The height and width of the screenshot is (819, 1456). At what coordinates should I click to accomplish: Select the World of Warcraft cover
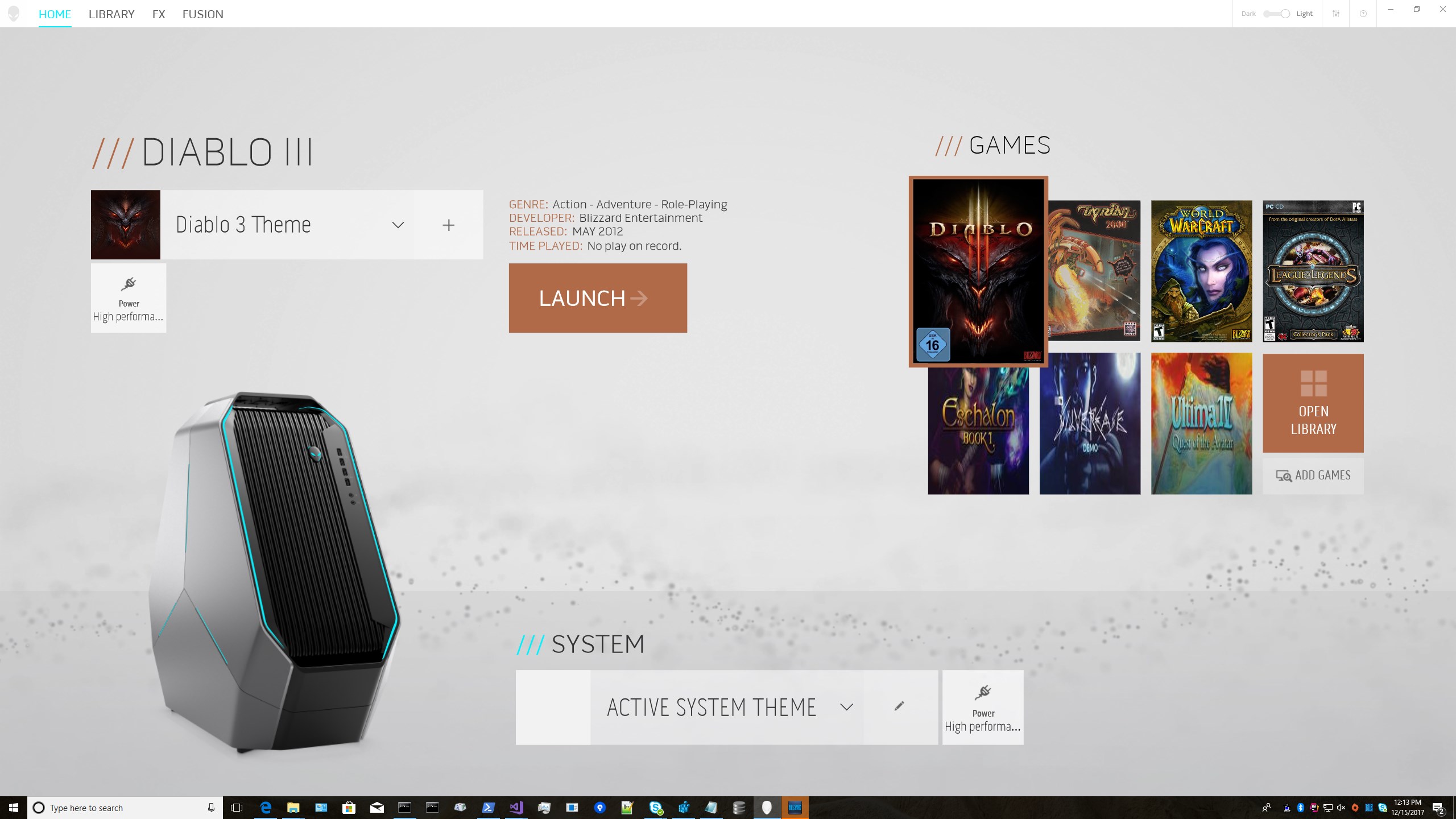pyautogui.click(x=1201, y=271)
